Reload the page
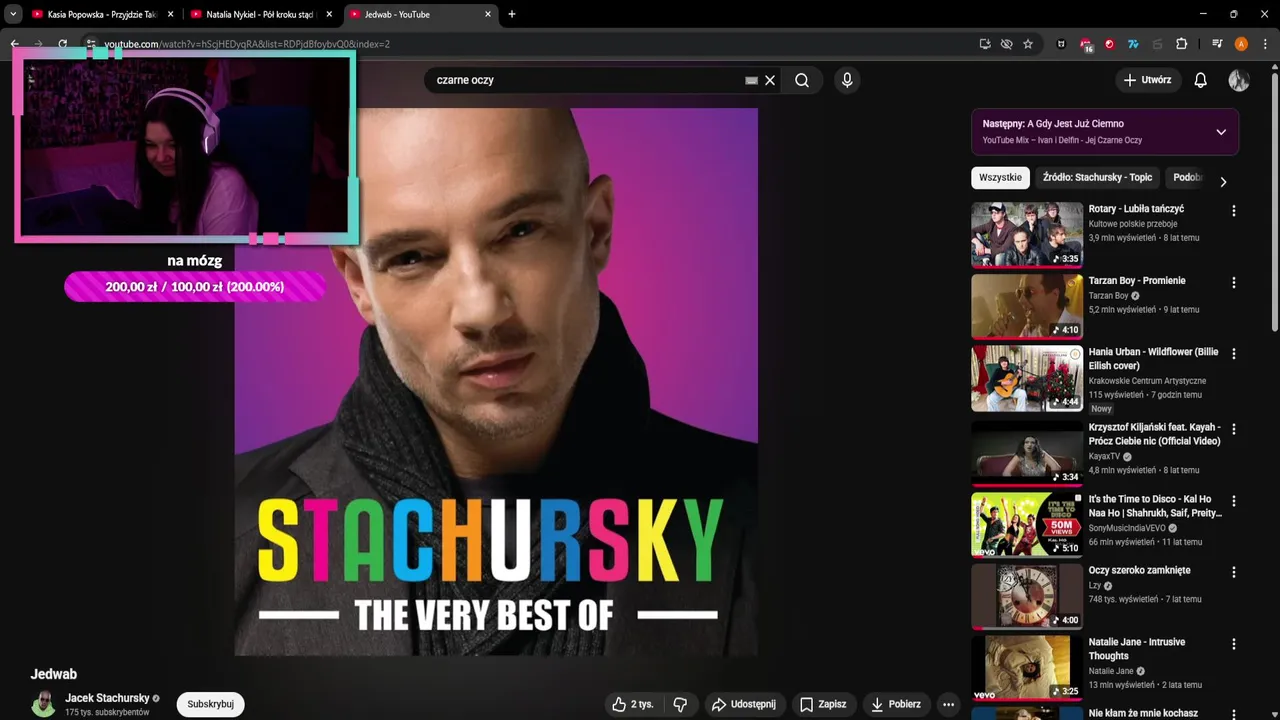Screen dimensions: 1280x720 click(x=62, y=44)
